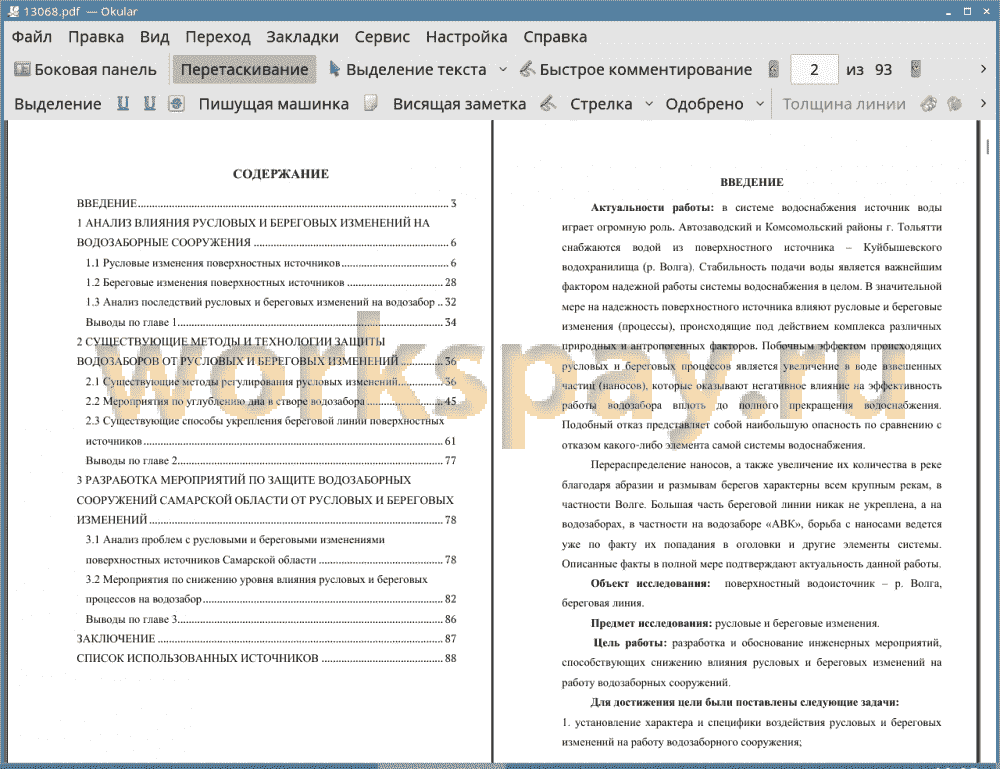Open the Настройка menu

tap(466, 37)
